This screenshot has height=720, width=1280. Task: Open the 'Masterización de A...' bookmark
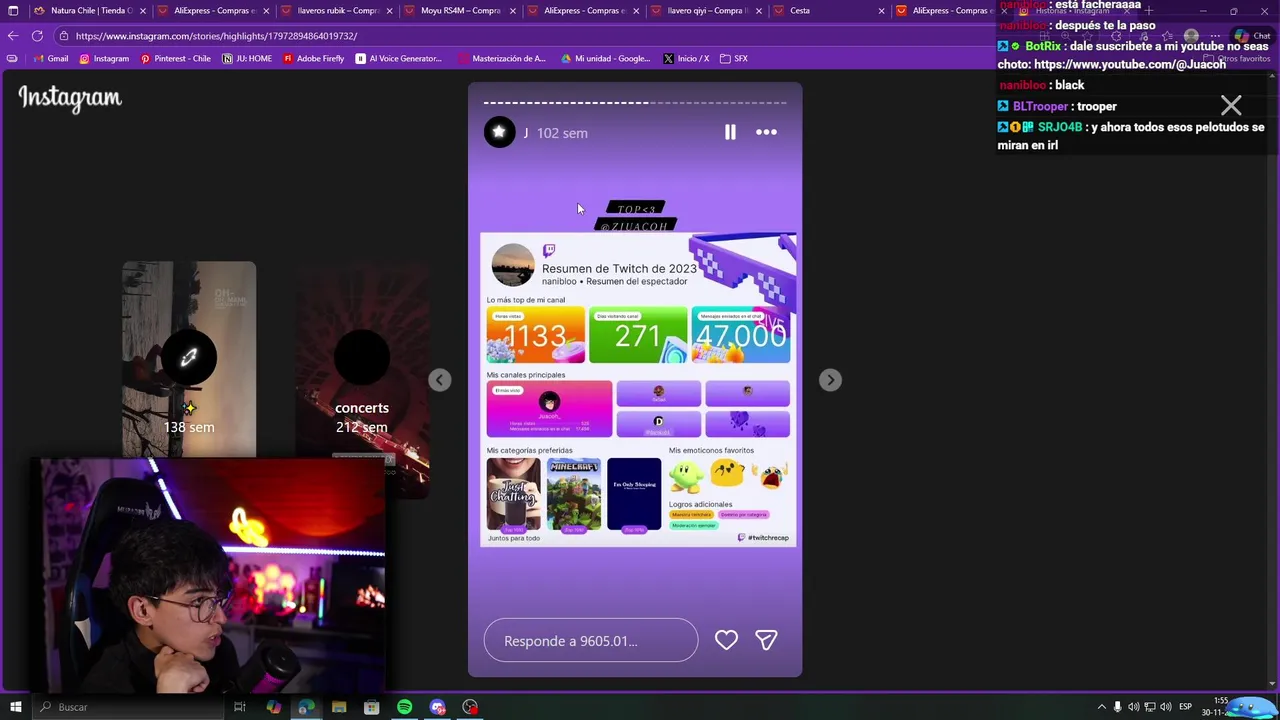pyautogui.click(x=501, y=59)
